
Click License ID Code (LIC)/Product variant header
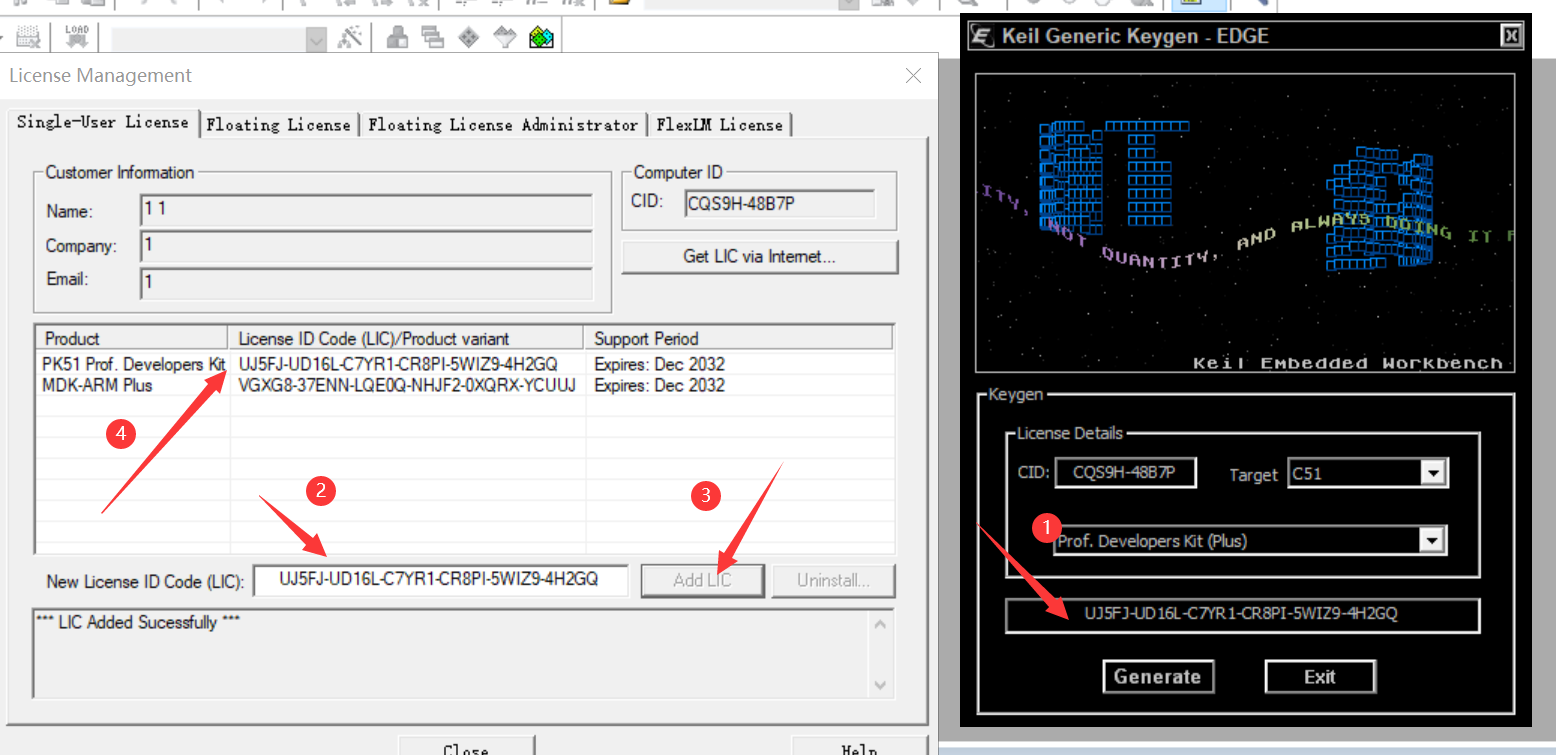tap(408, 338)
